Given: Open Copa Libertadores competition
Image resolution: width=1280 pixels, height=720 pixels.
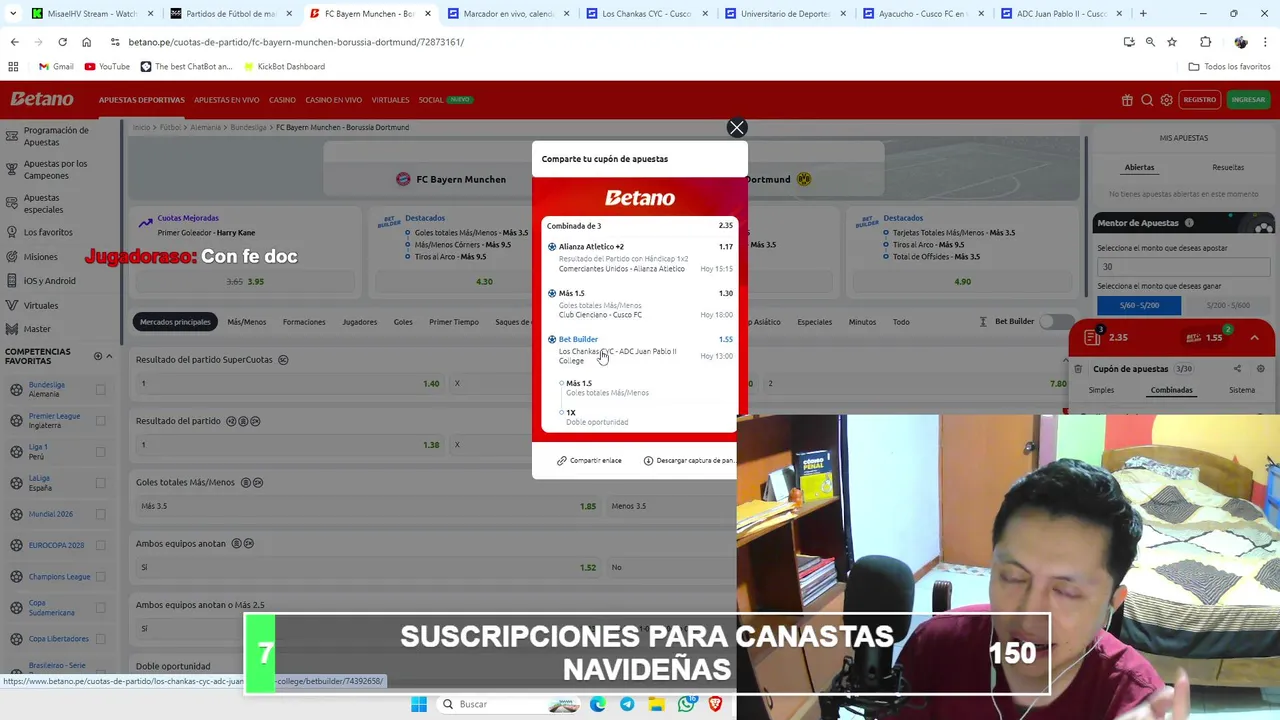Looking at the screenshot, I should tap(58, 639).
